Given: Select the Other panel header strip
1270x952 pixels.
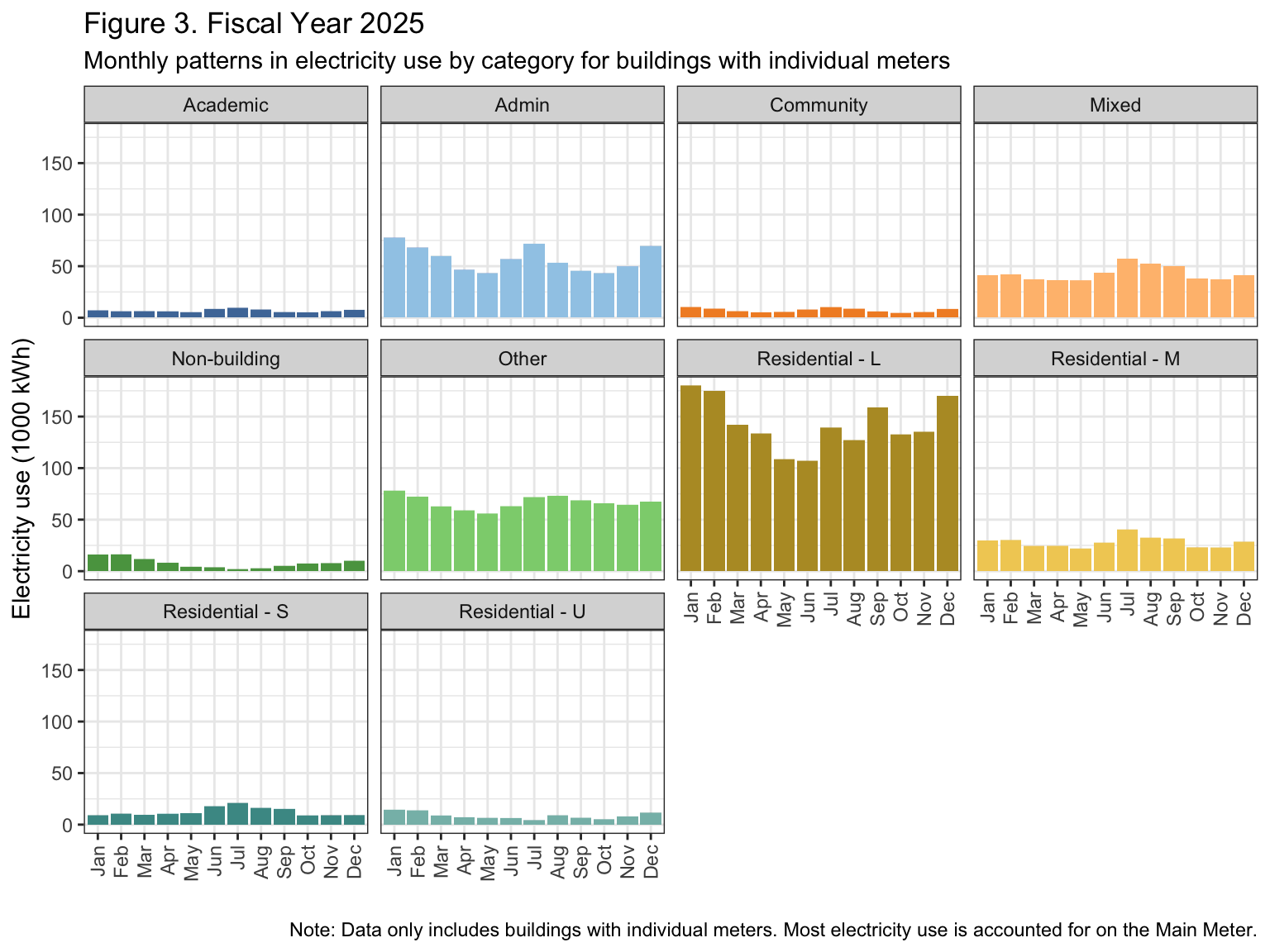Looking at the screenshot, I should tap(522, 359).
